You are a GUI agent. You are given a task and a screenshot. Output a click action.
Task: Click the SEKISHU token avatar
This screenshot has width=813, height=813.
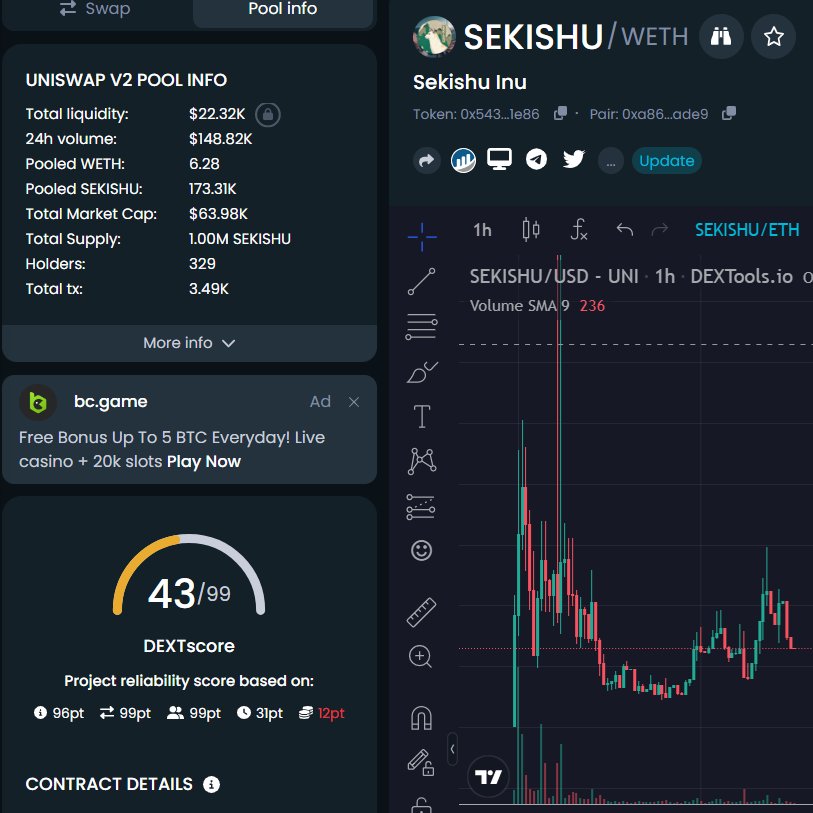[x=434, y=36]
